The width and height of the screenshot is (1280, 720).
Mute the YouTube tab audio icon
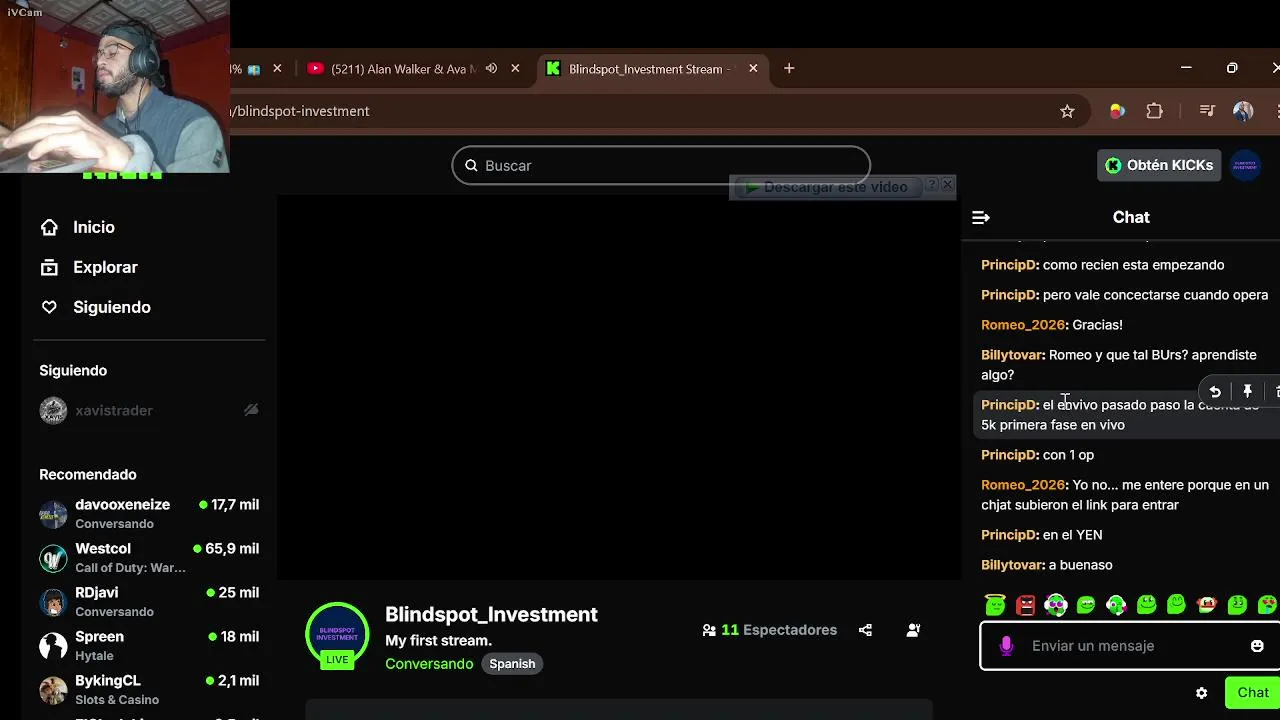tap(491, 69)
